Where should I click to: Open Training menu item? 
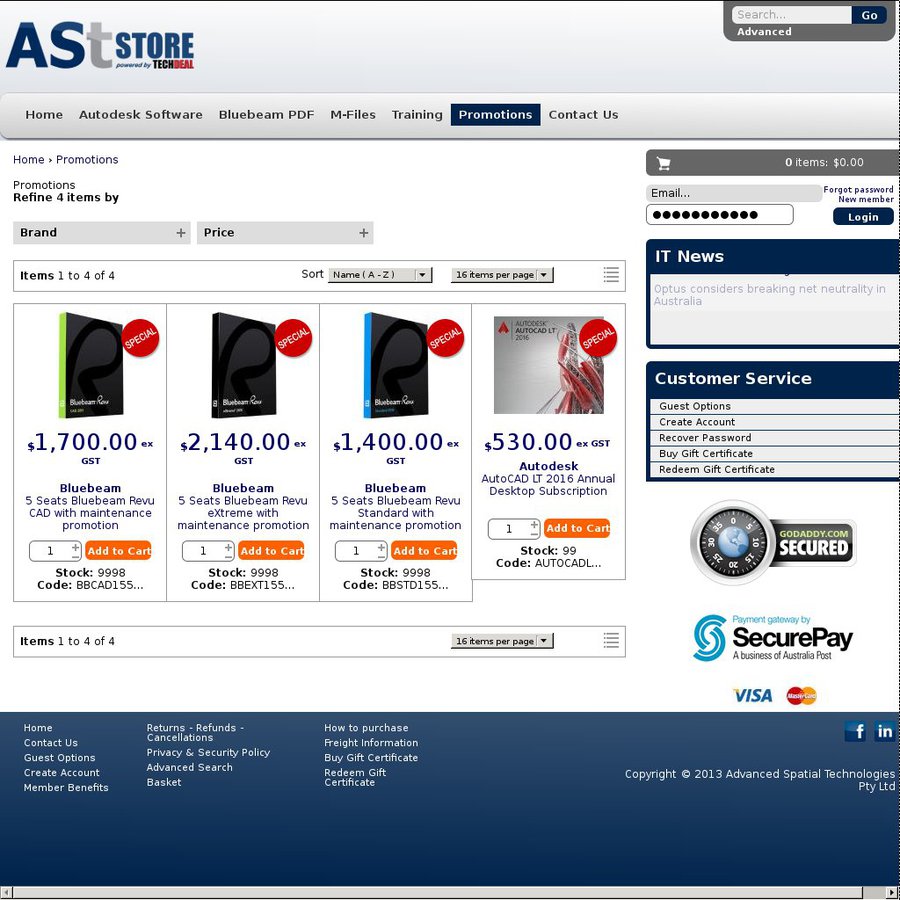click(417, 115)
